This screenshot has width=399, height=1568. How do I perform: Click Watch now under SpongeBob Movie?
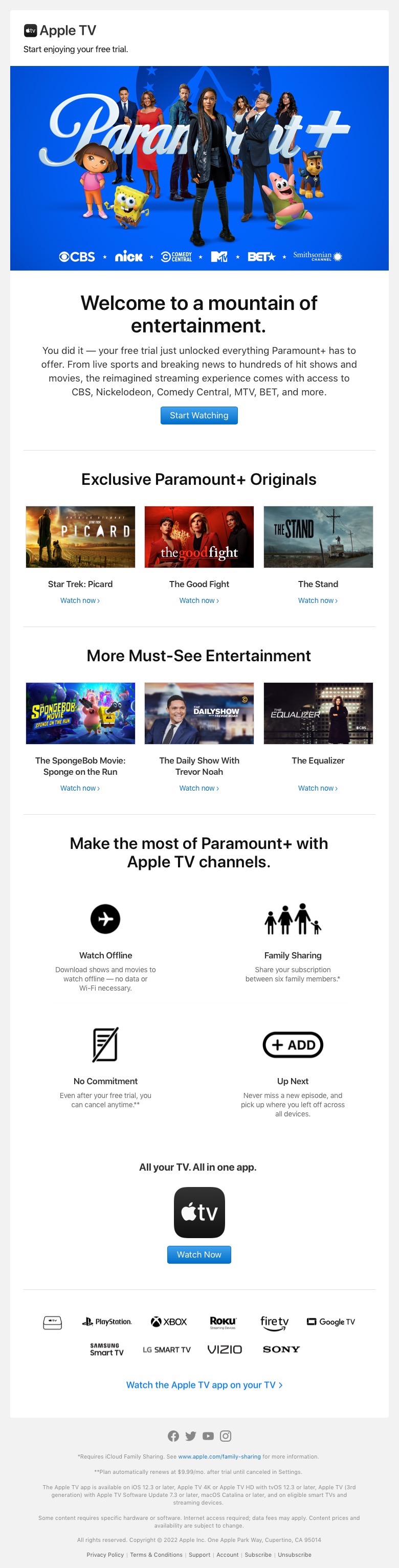[80, 788]
